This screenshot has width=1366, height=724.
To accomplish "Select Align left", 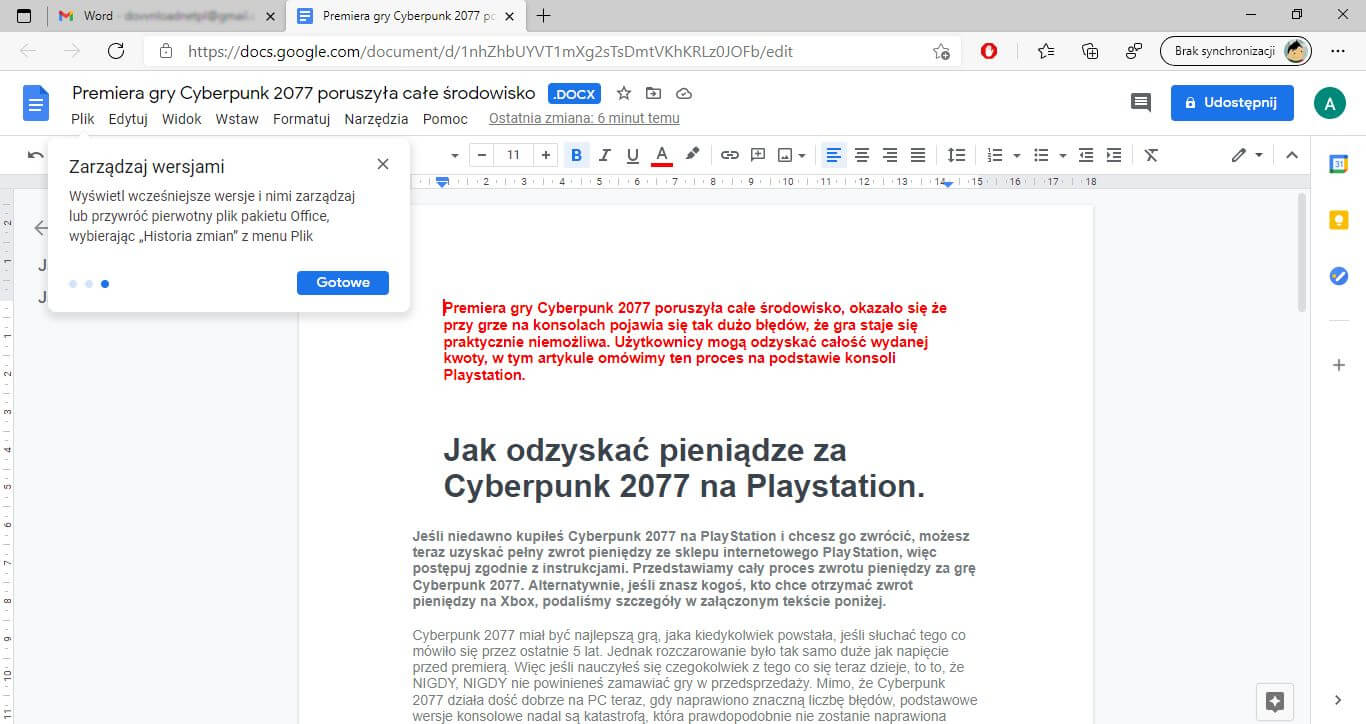I will pyautogui.click(x=833, y=155).
